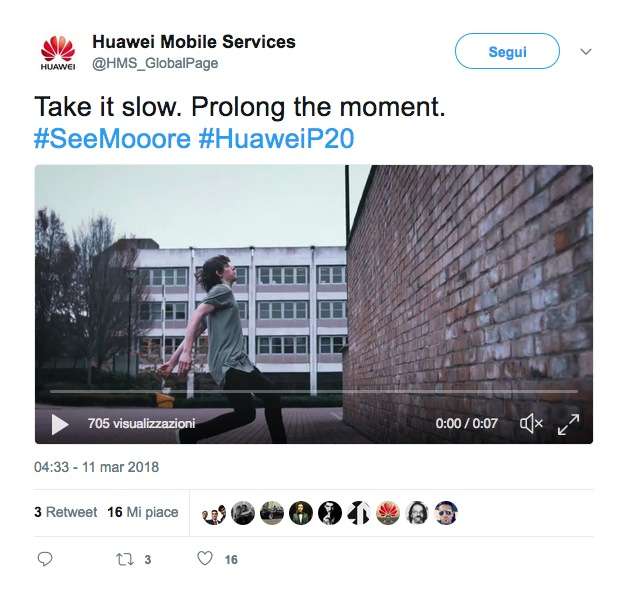The width and height of the screenshot is (630, 591).
Task: Open the #SeeMooore hashtag
Action: click(112, 139)
